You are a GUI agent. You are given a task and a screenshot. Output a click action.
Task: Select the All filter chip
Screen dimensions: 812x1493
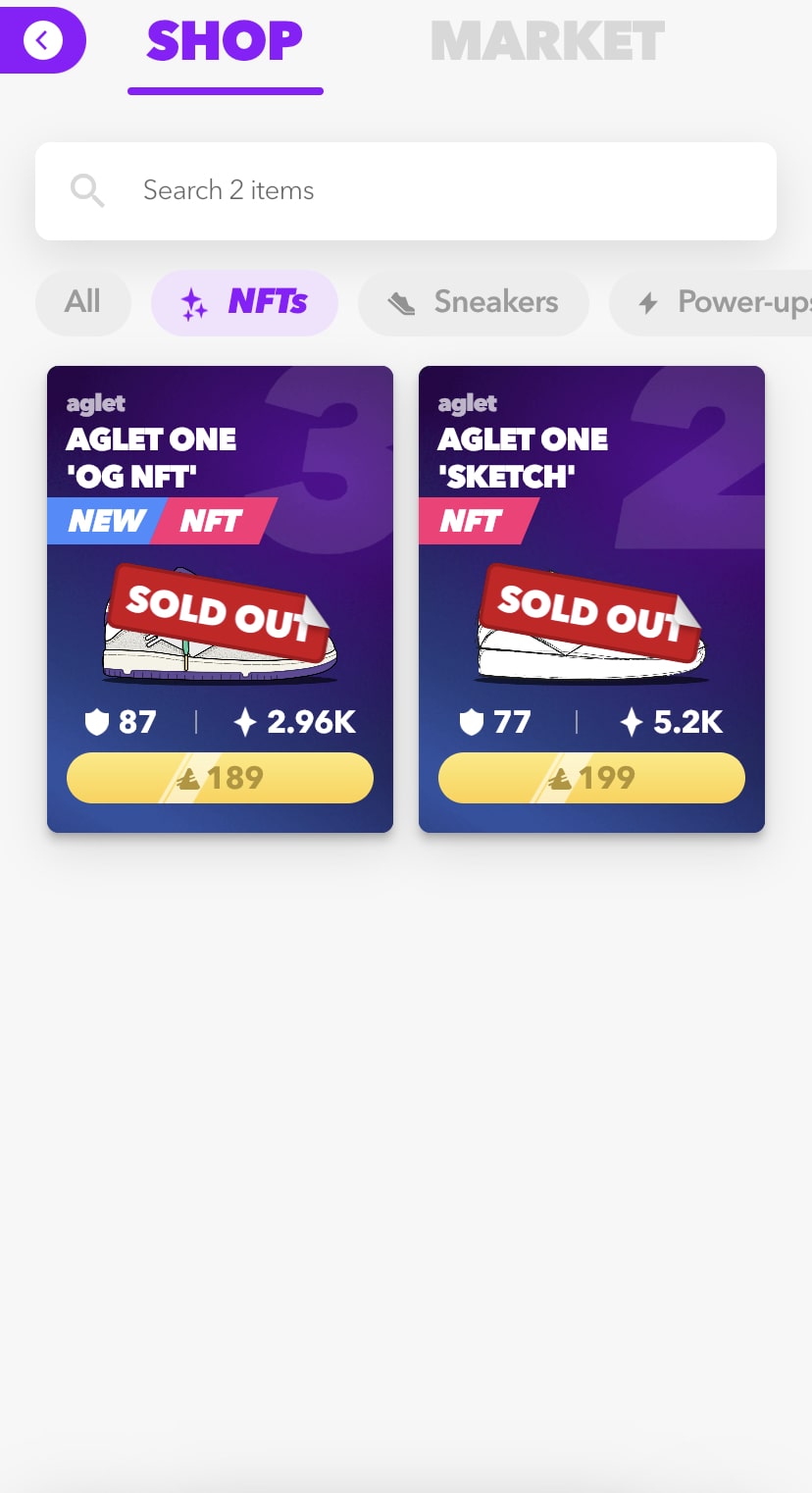(82, 302)
